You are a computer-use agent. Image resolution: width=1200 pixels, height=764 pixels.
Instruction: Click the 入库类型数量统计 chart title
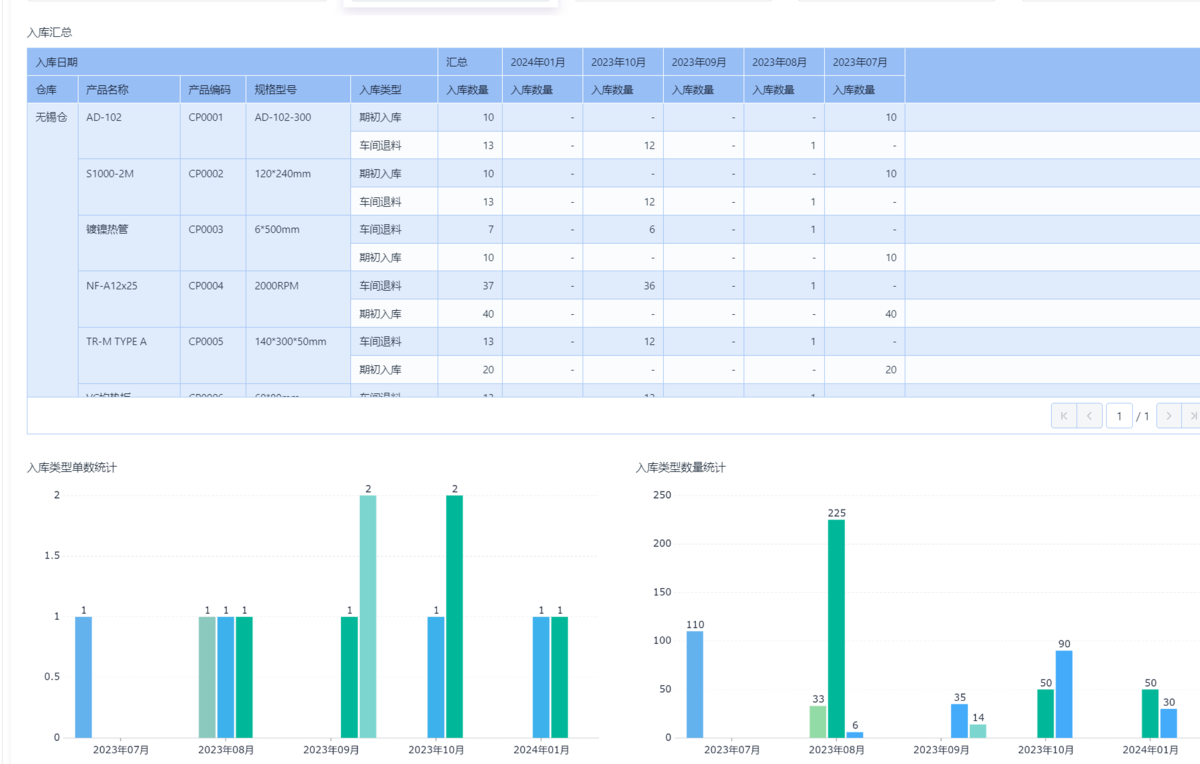tap(681, 467)
